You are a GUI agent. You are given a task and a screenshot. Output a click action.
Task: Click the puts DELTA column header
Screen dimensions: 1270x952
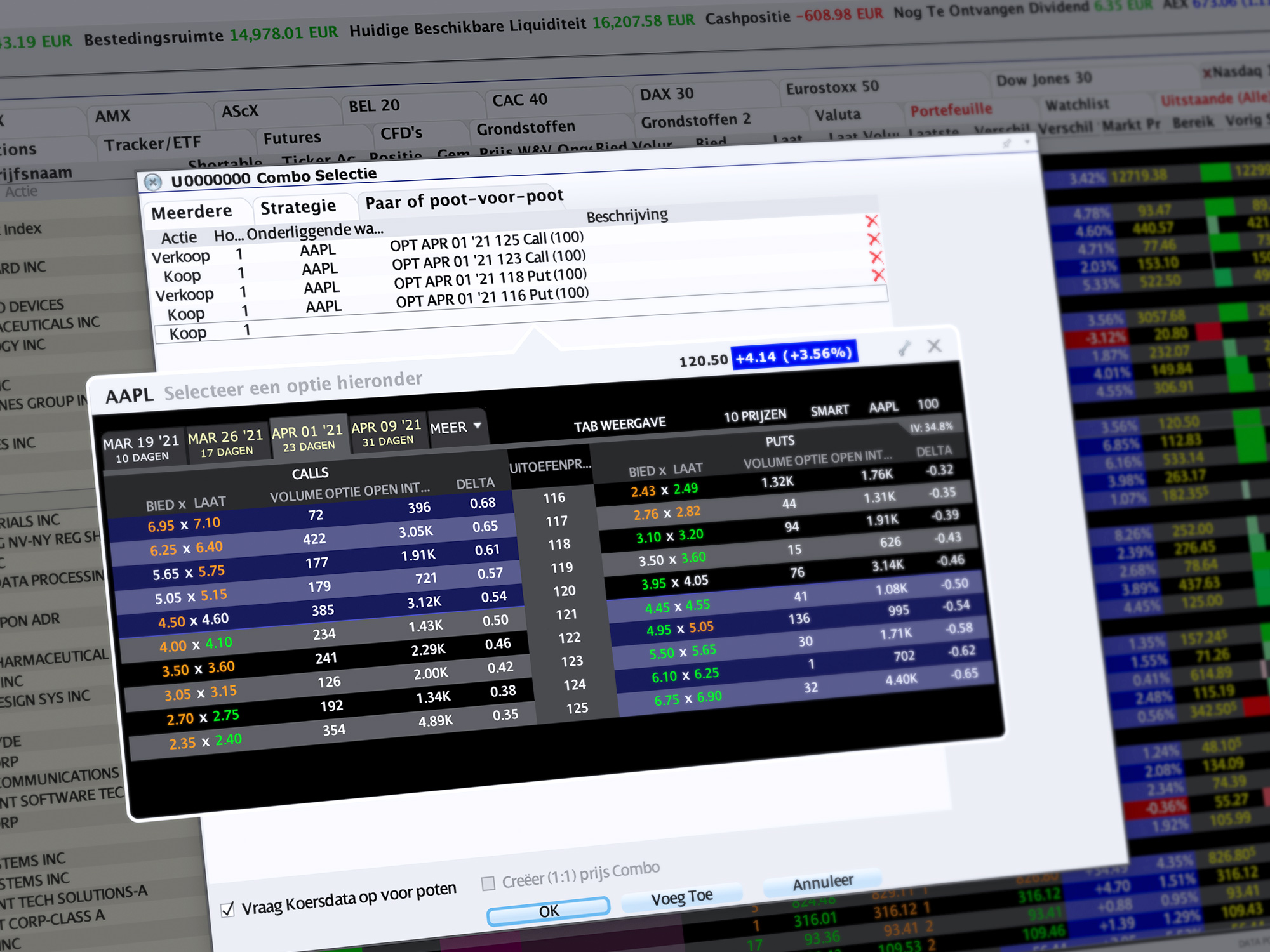click(x=934, y=451)
